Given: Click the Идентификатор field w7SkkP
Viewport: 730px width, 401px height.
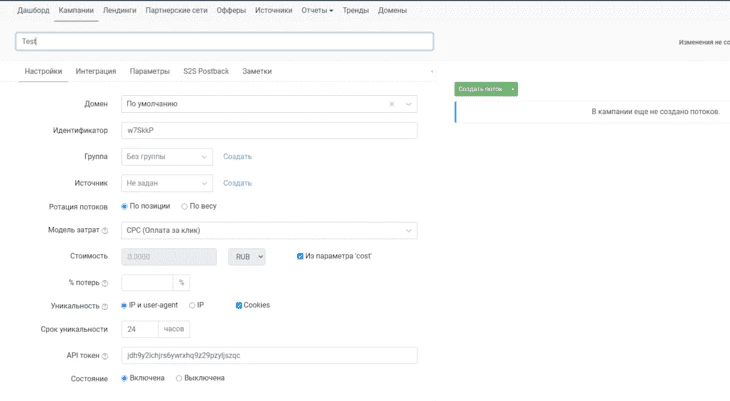Looking at the screenshot, I should [269, 130].
